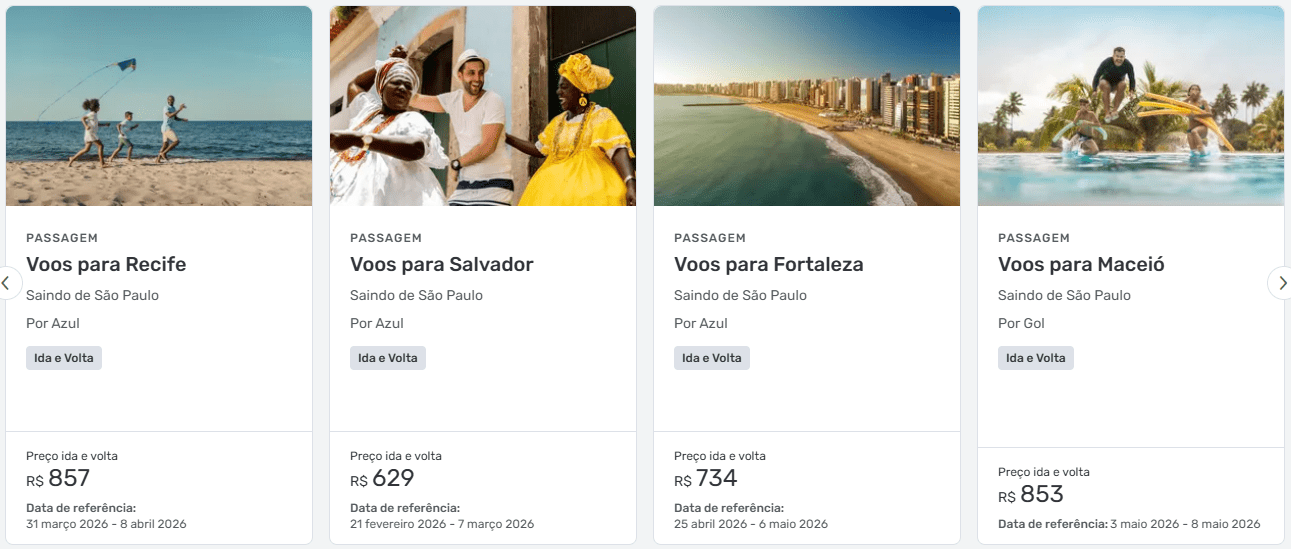
Task: Select the R$ 857 Recife price
Action: pyautogui.click(x=58, y=479)
